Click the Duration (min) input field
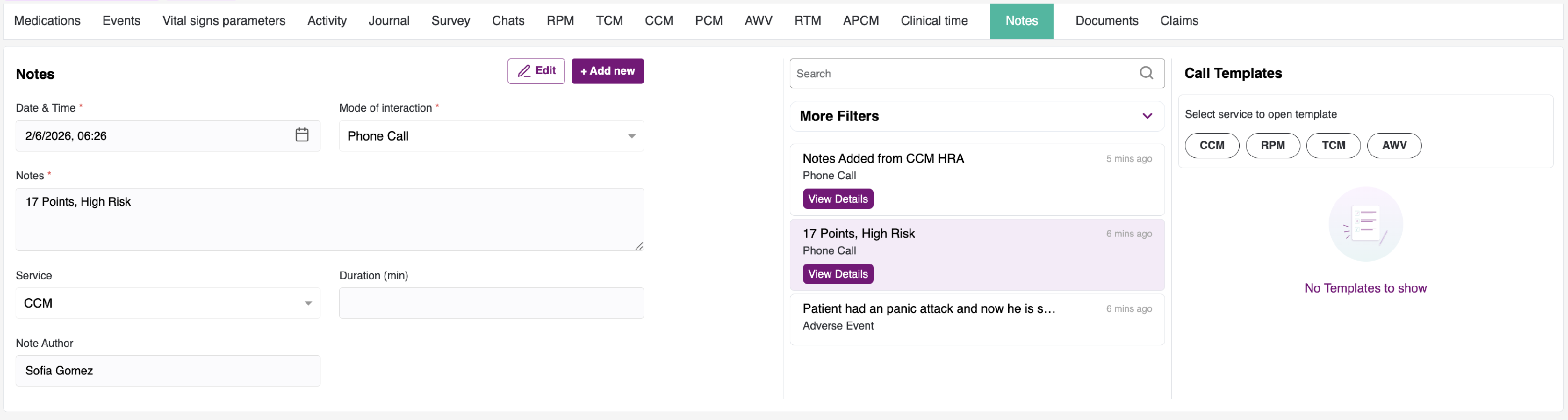The image size is (1568, 420). click(491, 303)
